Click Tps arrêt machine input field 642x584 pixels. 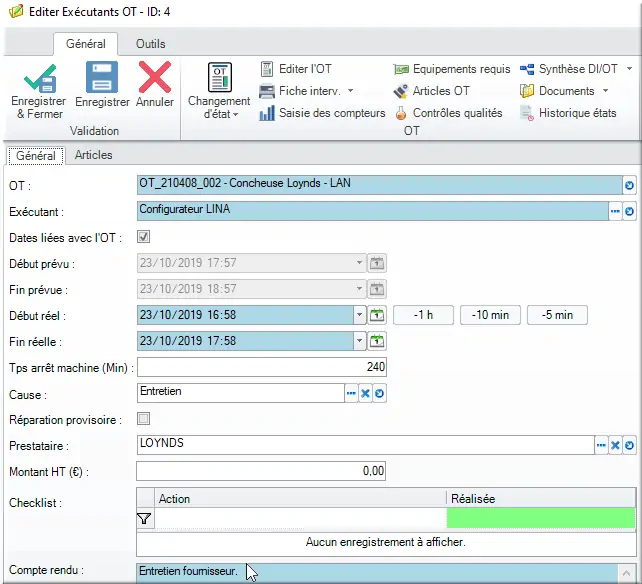click(262, 367)
